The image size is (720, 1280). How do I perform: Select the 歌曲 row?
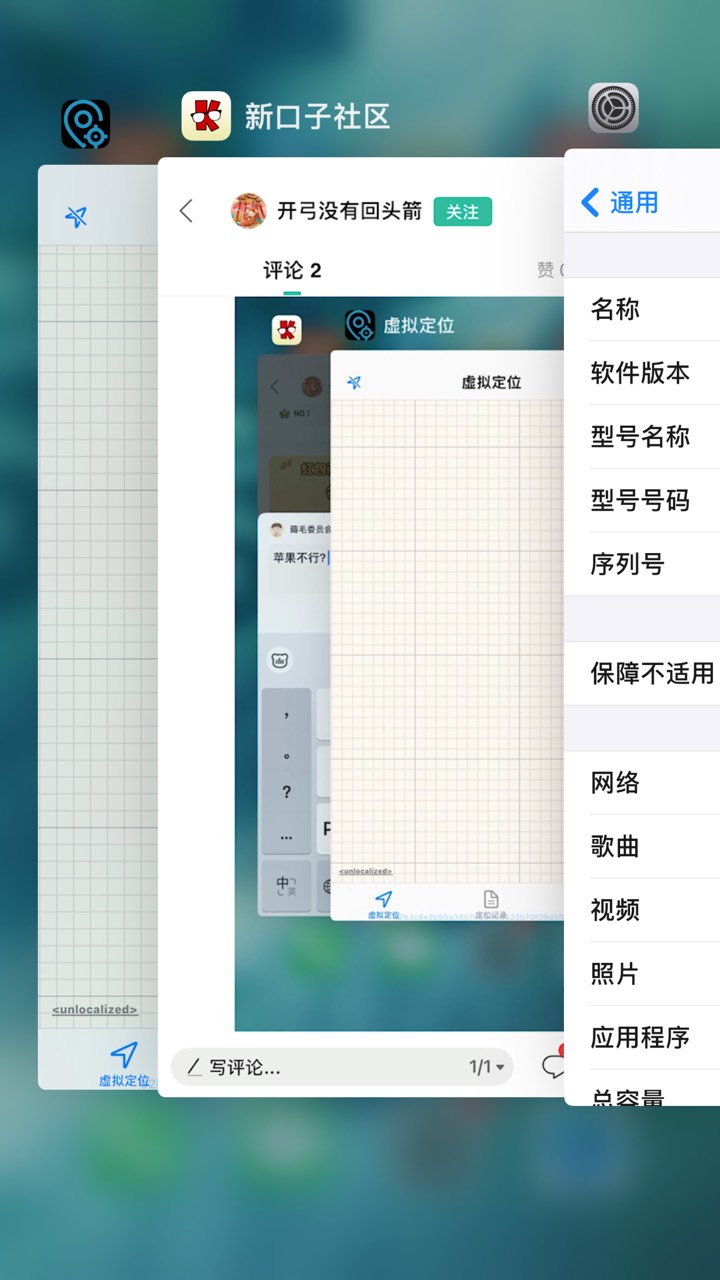pos(642,846)
